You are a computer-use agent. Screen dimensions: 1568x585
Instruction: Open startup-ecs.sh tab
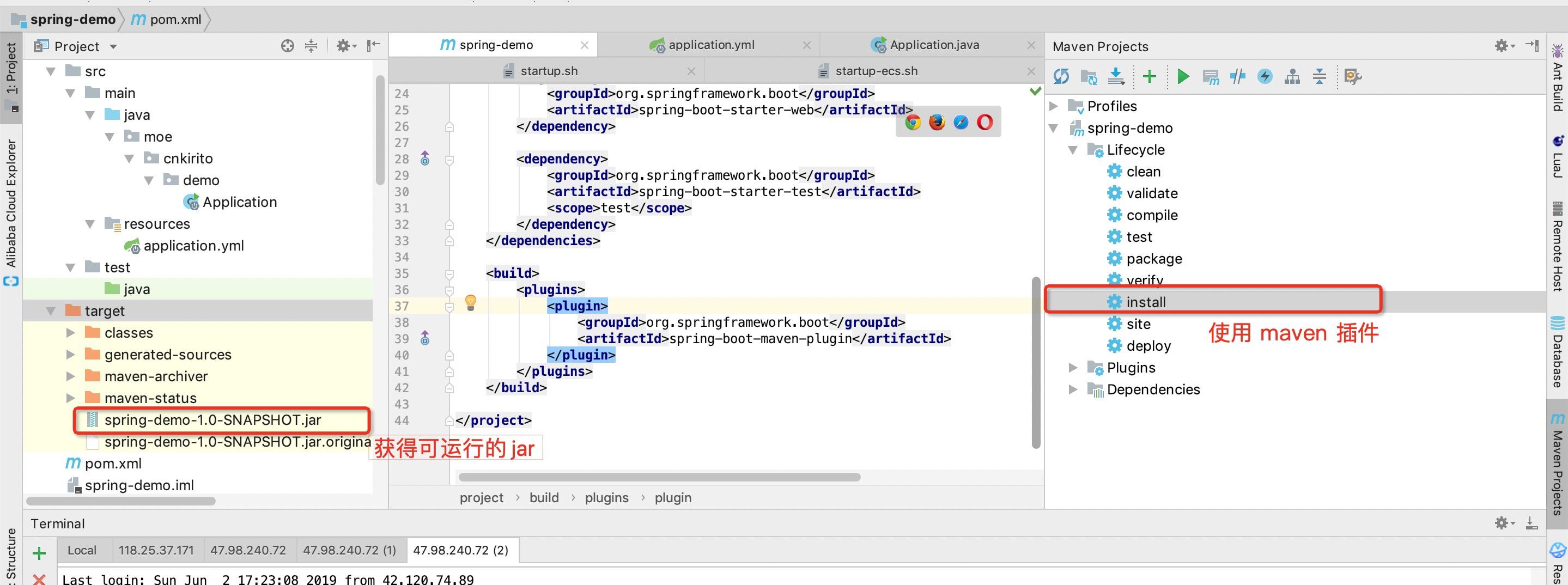tap(874, 71)
